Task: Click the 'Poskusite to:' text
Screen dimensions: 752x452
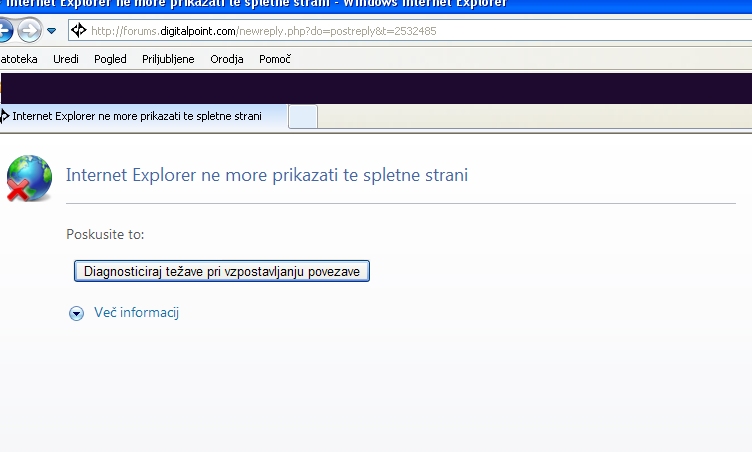Action: tap(105, 234)
